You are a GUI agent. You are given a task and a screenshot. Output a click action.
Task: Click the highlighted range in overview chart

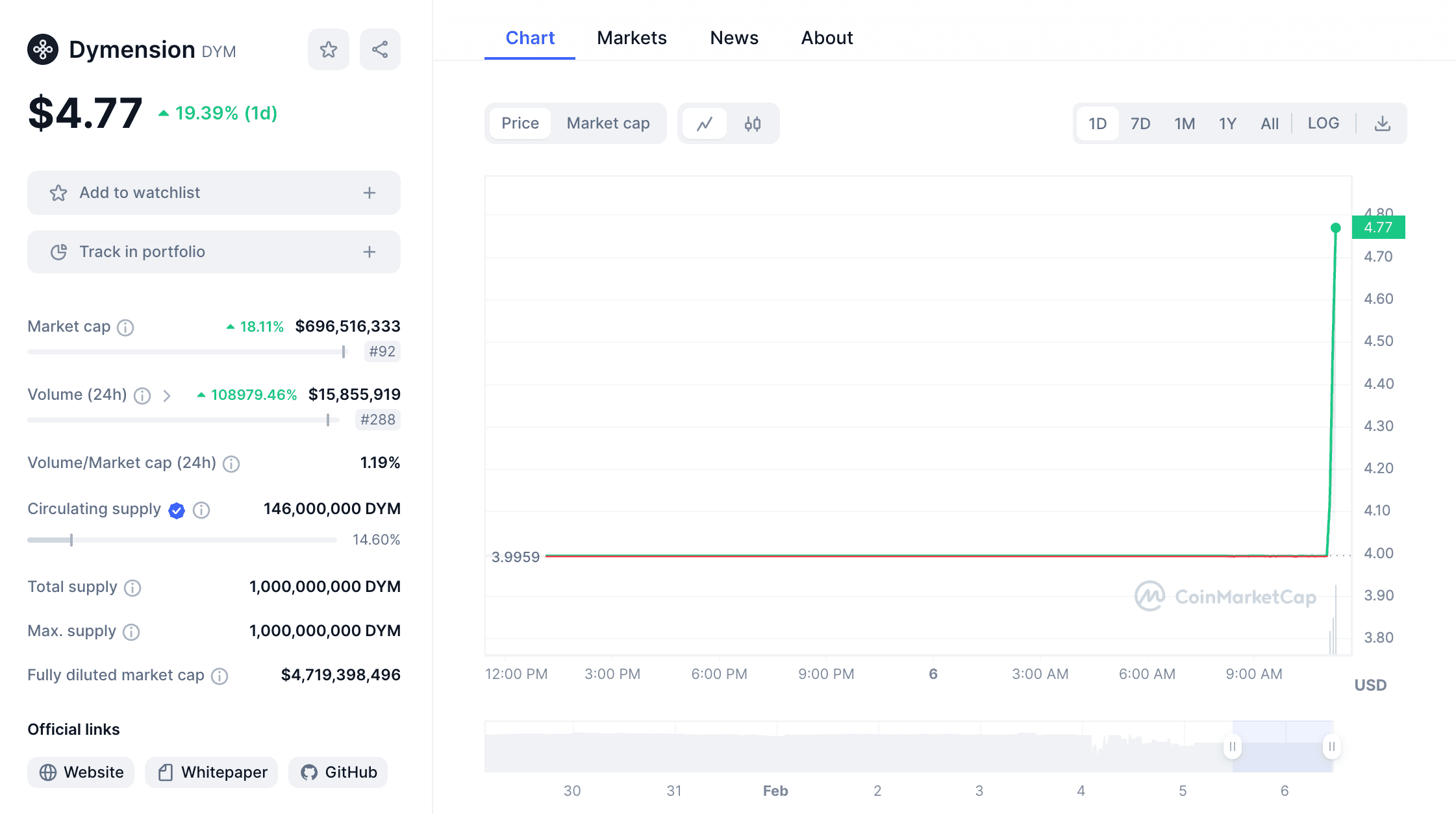[1282, 746]
